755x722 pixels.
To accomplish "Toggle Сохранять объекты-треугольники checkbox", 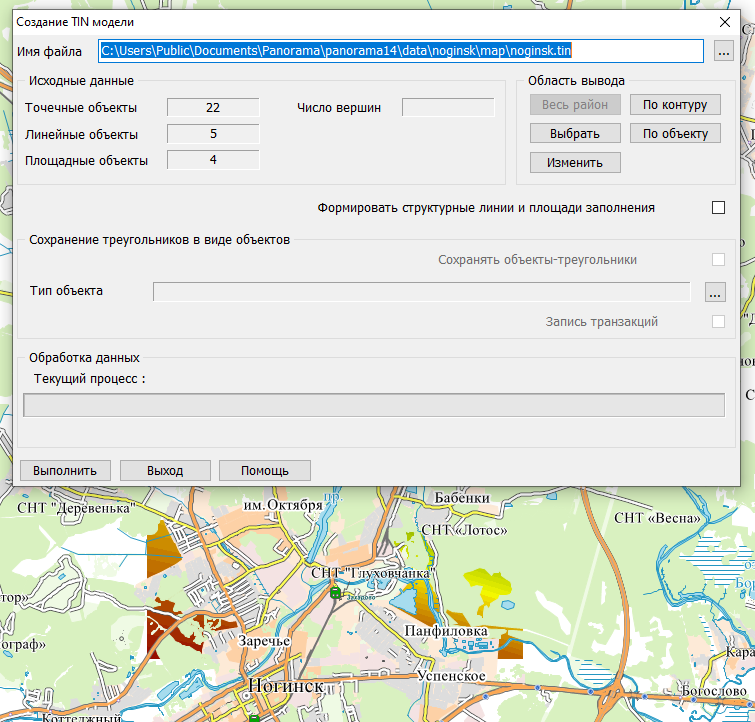I will [x=718, y=260].
